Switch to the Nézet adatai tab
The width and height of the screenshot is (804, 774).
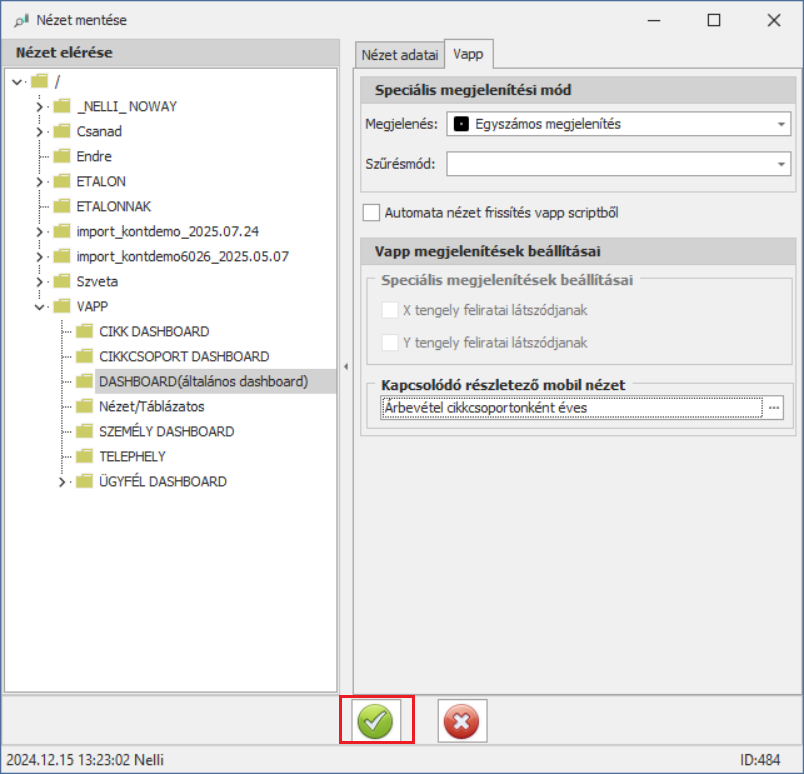point(400,54)
